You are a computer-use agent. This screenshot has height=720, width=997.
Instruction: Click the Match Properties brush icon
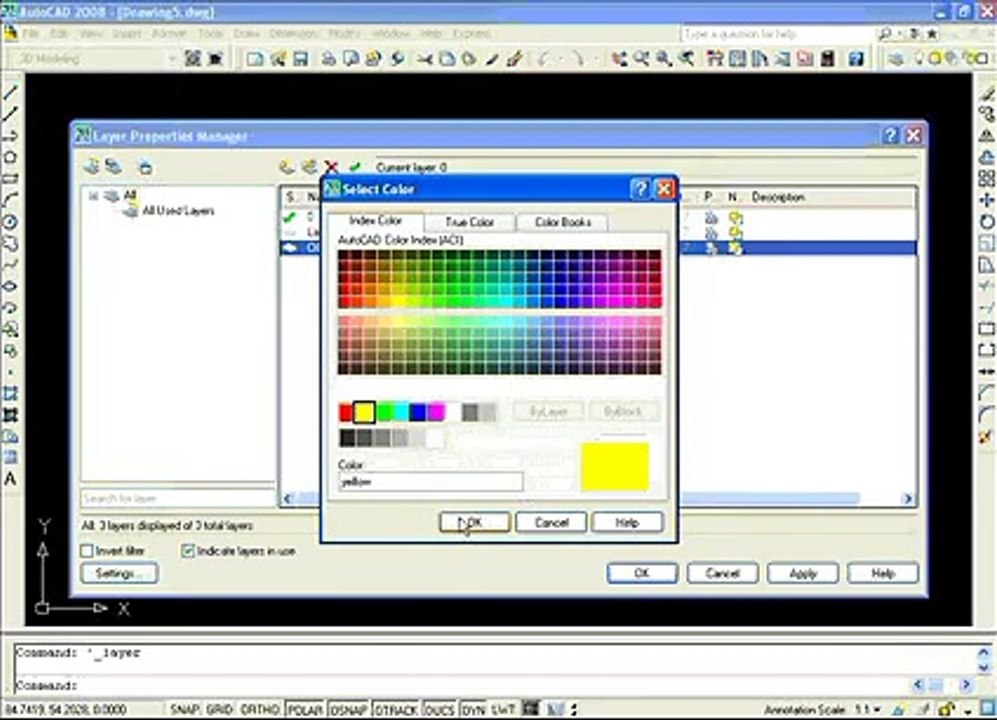pyautogui.click(x=514, y=59)
